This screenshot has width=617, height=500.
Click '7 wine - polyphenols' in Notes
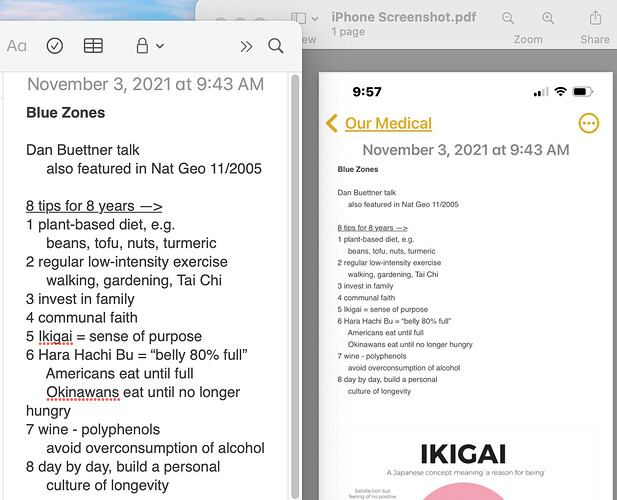tap(93, 430)
